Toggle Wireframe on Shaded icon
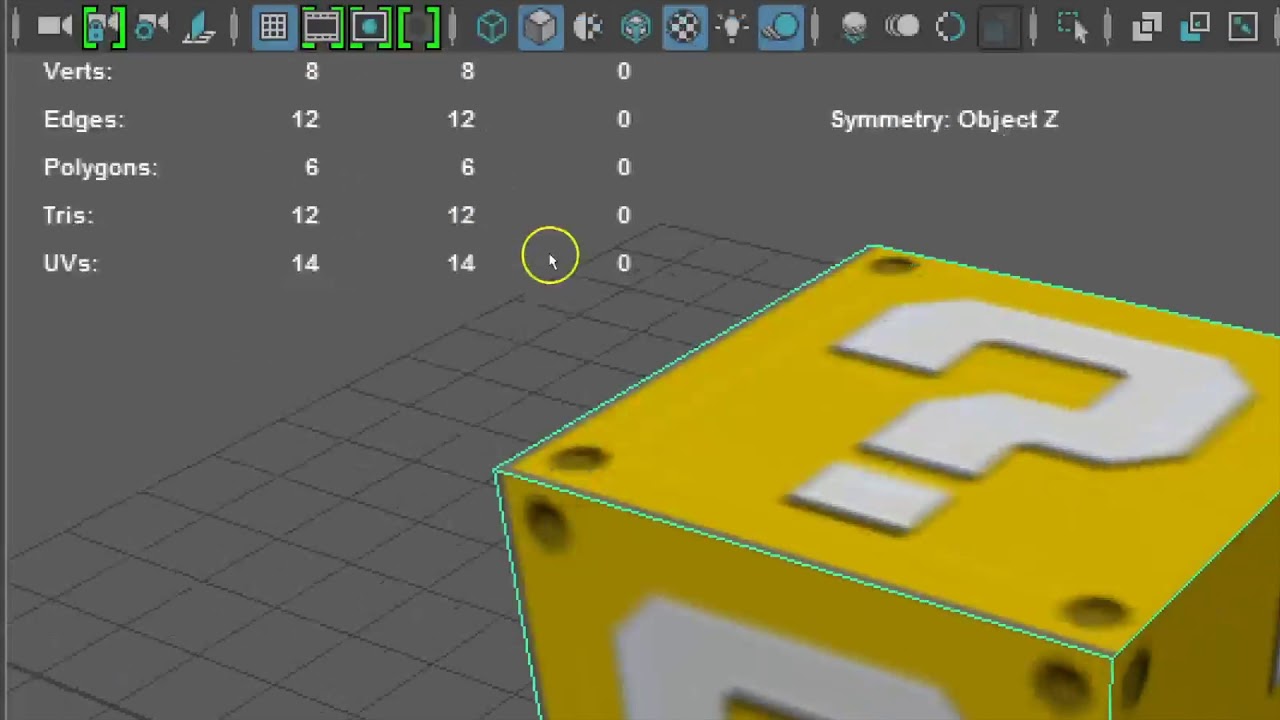This screenshot has width=1280, height=720. click(x=636, y=27)
